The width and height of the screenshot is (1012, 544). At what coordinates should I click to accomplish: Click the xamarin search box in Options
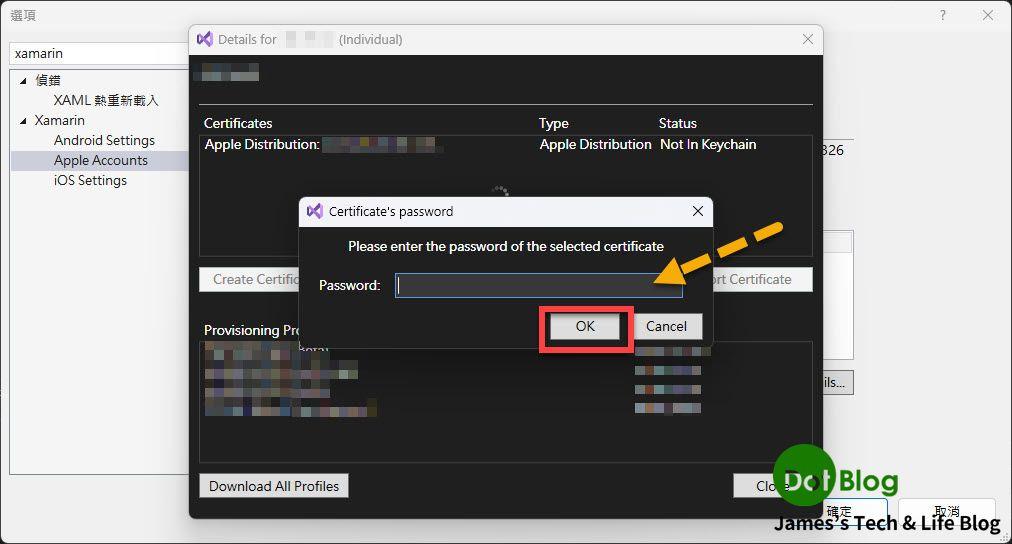98,54
